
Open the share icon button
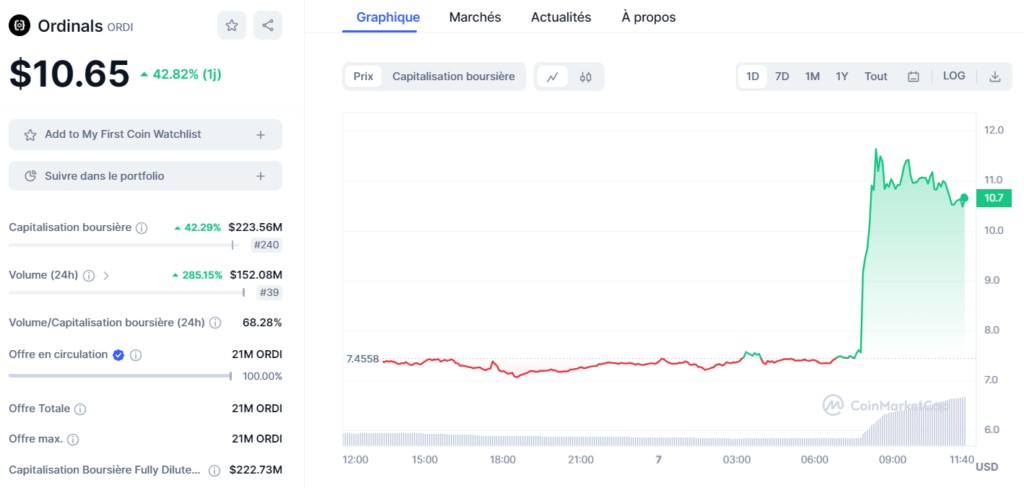click(x=268, y=25)
